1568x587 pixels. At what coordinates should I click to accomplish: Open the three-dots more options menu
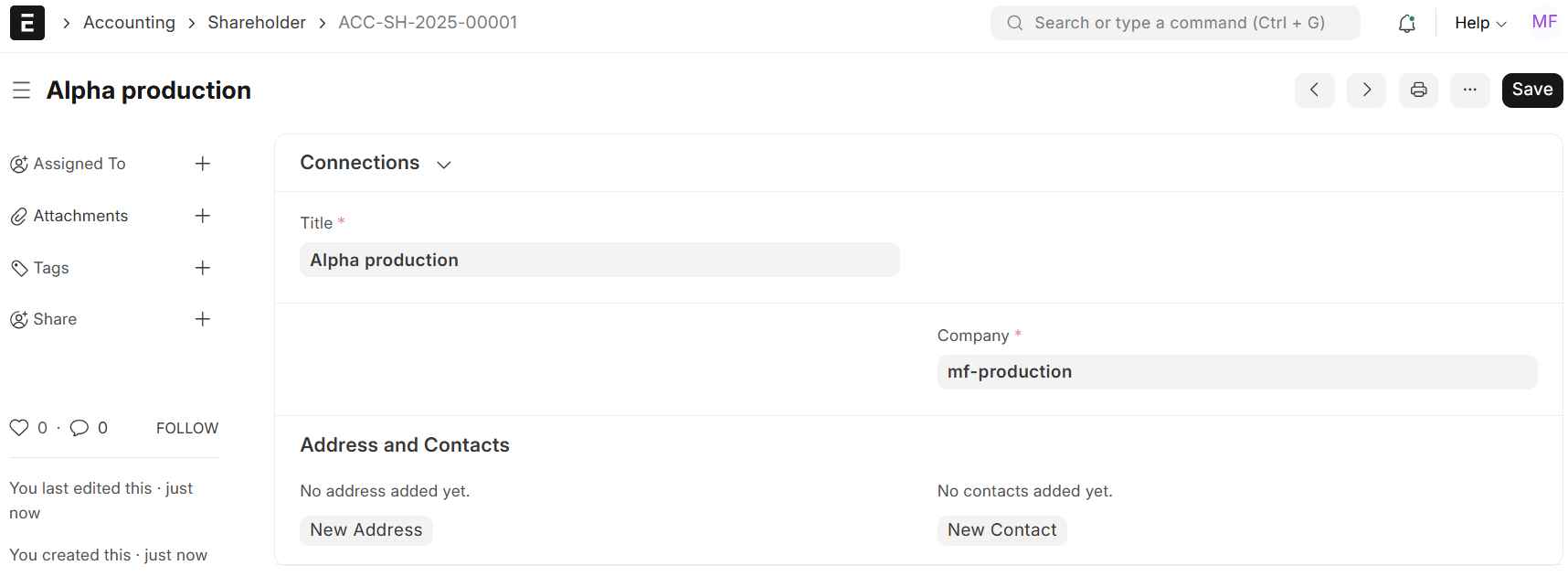pyautogui.click(x=1470, y=90)
